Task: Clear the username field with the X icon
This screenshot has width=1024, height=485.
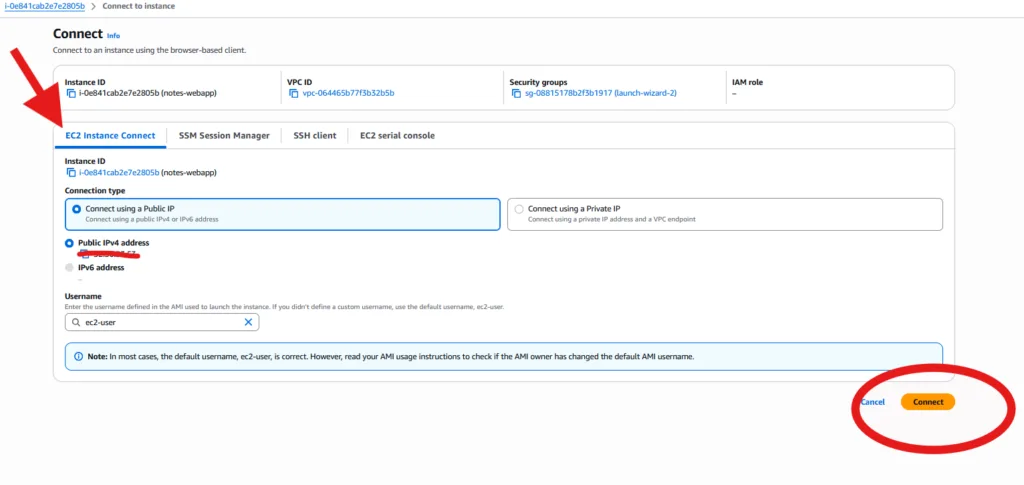Action: 248,322
